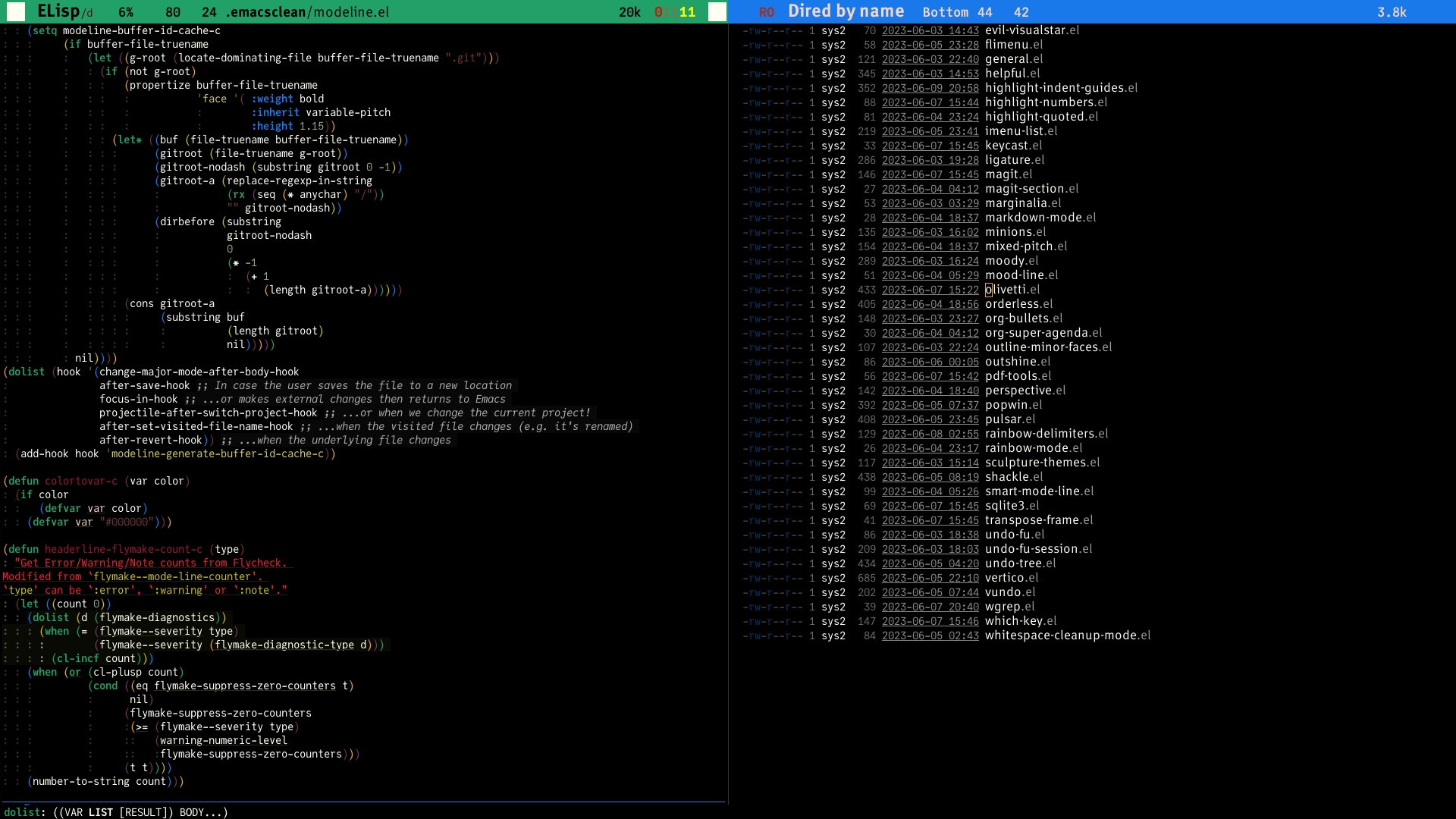
Task: Click the .emacsclean/modeline.el buffer name
Action: (308, 12)
